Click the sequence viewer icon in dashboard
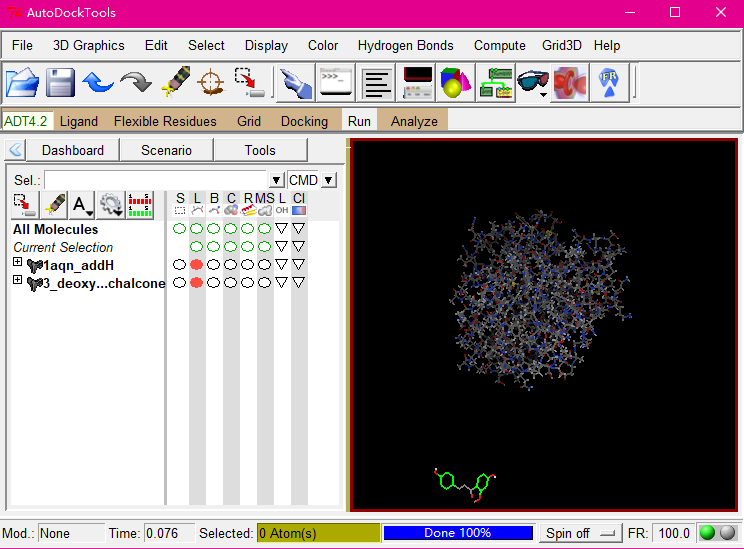The width and height of the screenshot is (744, 549). [x=143, y=204]
